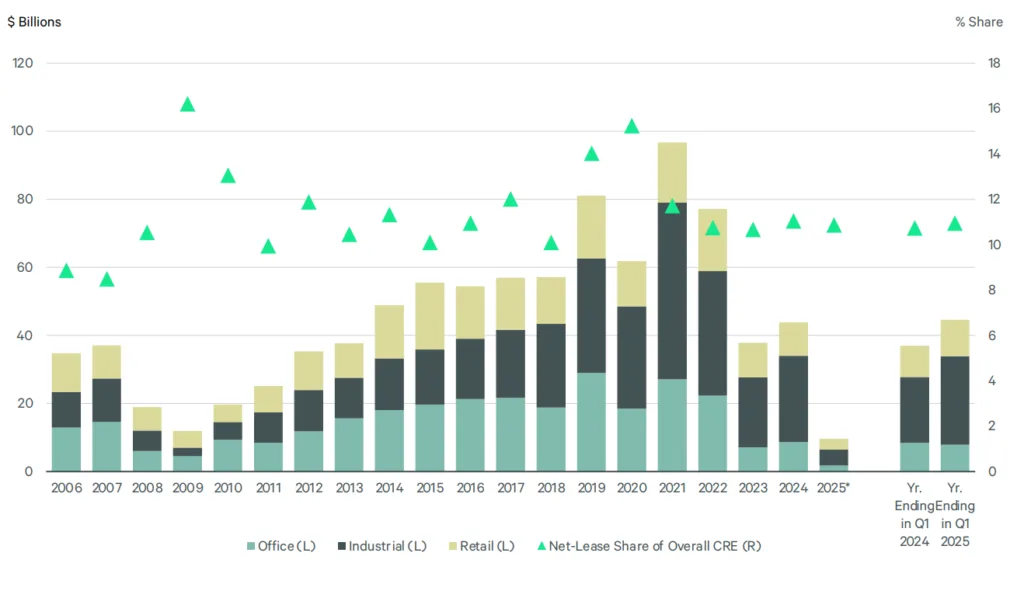Click the Industrial (L) legend square
The image size is (1024, 591).
coord(340,546)
